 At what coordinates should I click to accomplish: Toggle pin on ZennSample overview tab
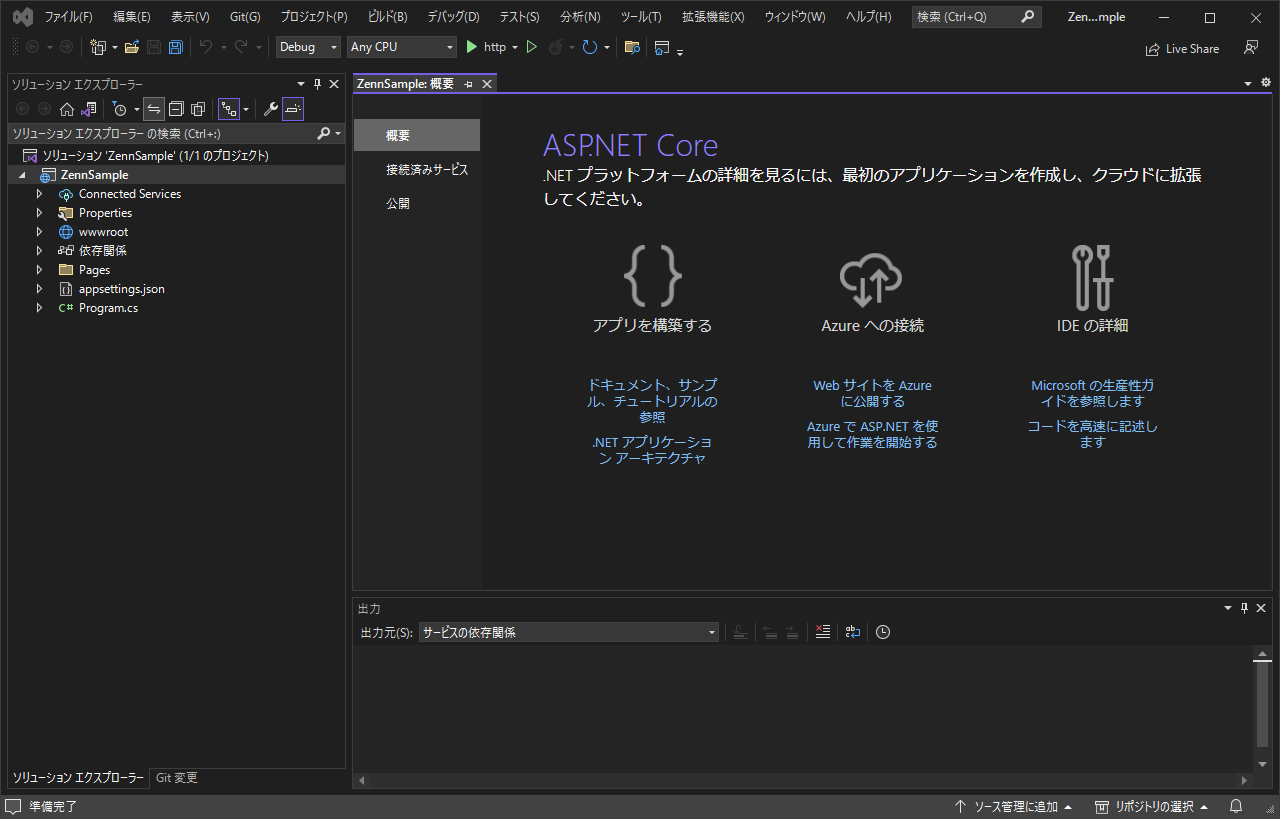point(468,84)
